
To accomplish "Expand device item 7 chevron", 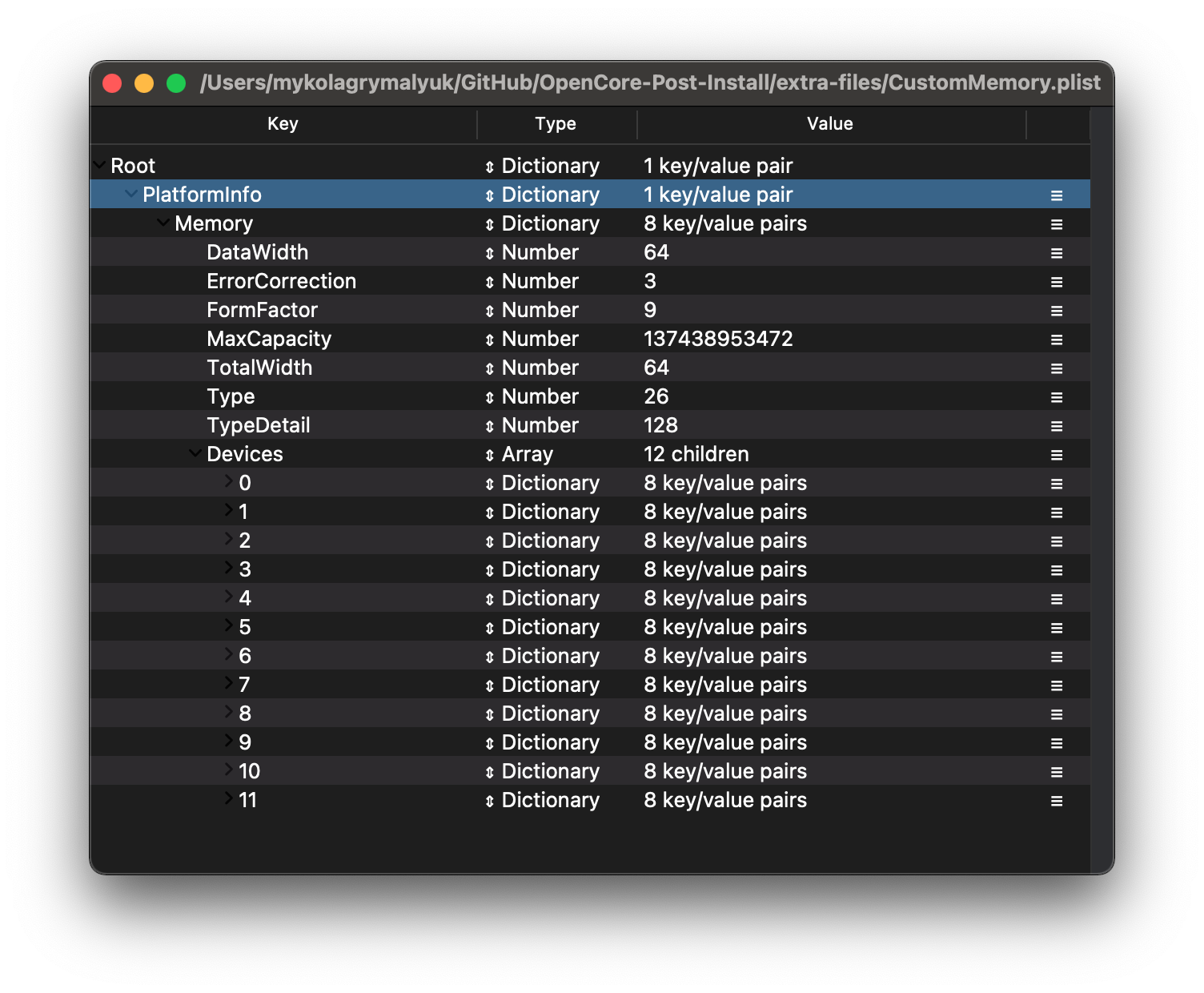I will point(228,684).
